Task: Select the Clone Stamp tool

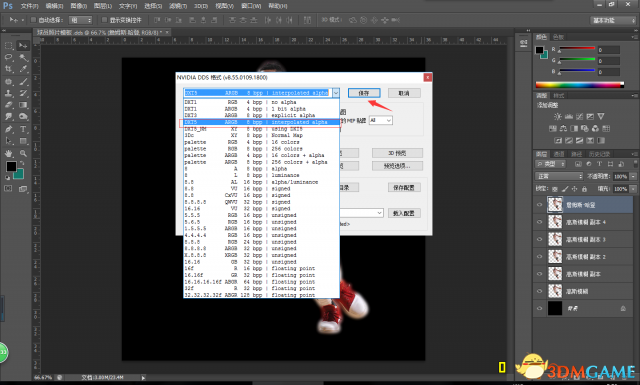Action: click(x=9, y=93)
